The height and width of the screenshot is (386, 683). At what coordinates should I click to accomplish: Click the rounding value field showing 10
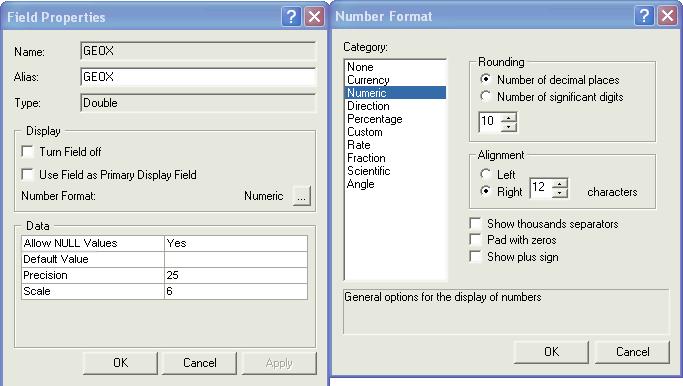click(x=490, y=122)
